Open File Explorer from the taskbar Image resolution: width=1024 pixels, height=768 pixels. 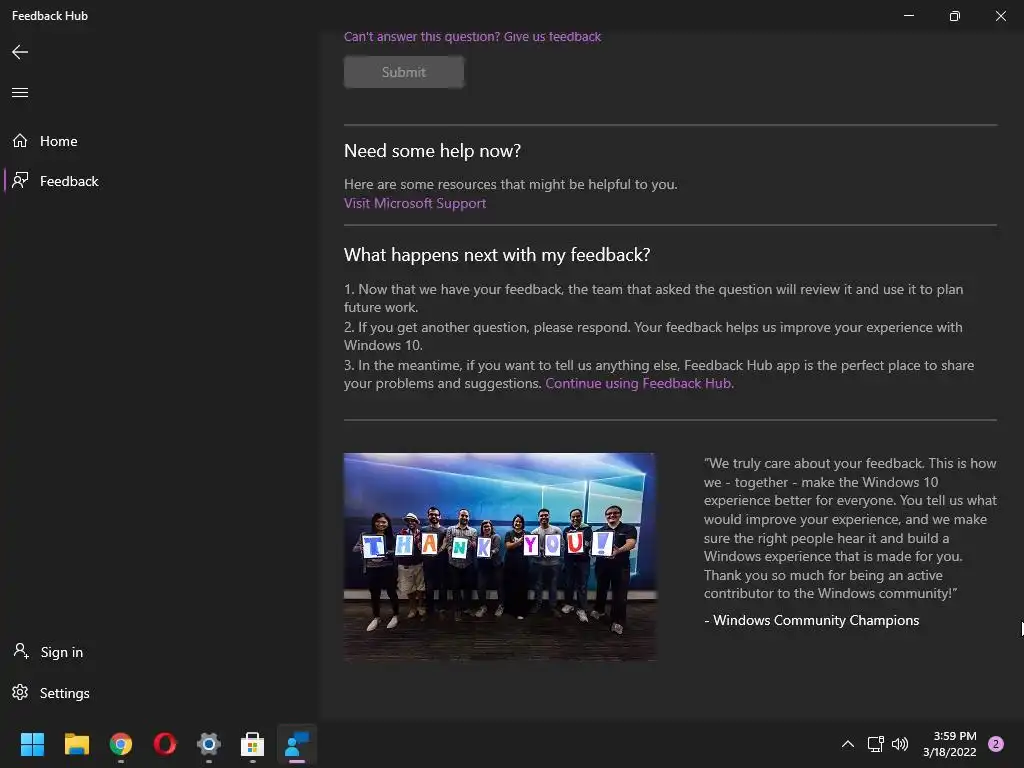click(x=76, y=744)
